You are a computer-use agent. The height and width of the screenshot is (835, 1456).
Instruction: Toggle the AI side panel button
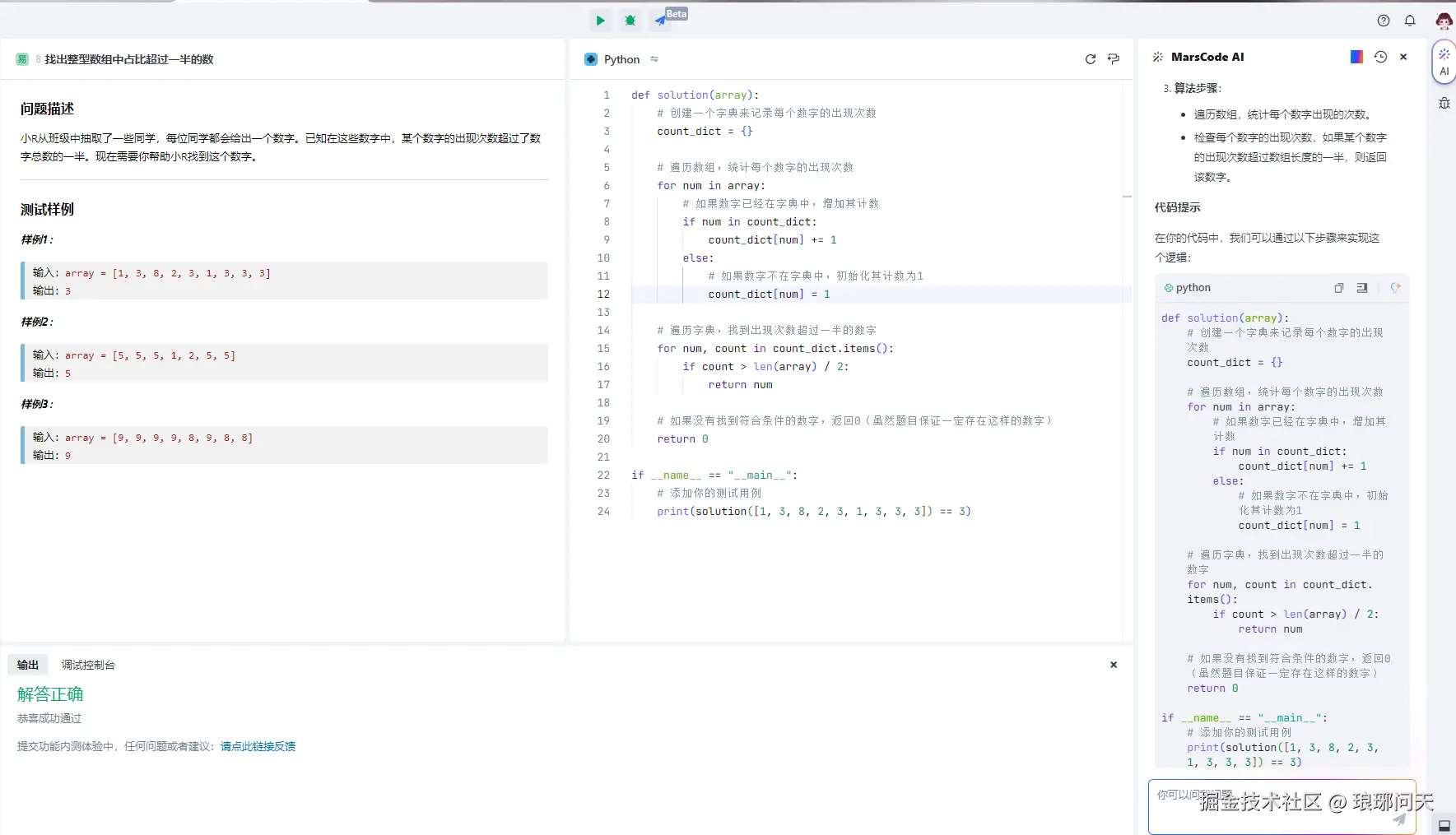click(1444, 62)
